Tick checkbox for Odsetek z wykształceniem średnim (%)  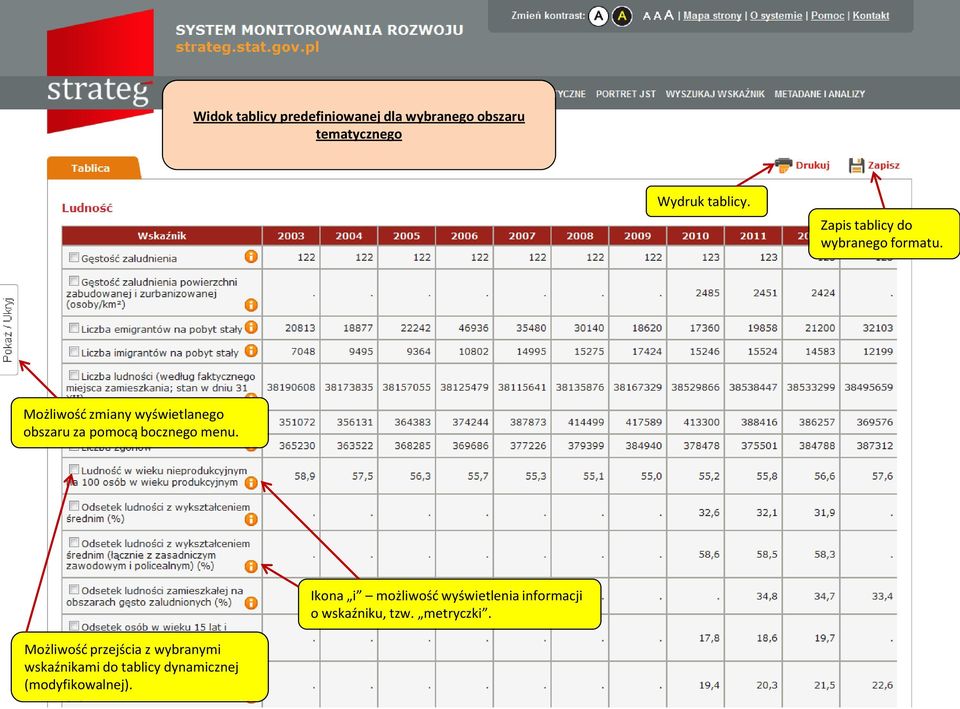(x=74, y=506)
